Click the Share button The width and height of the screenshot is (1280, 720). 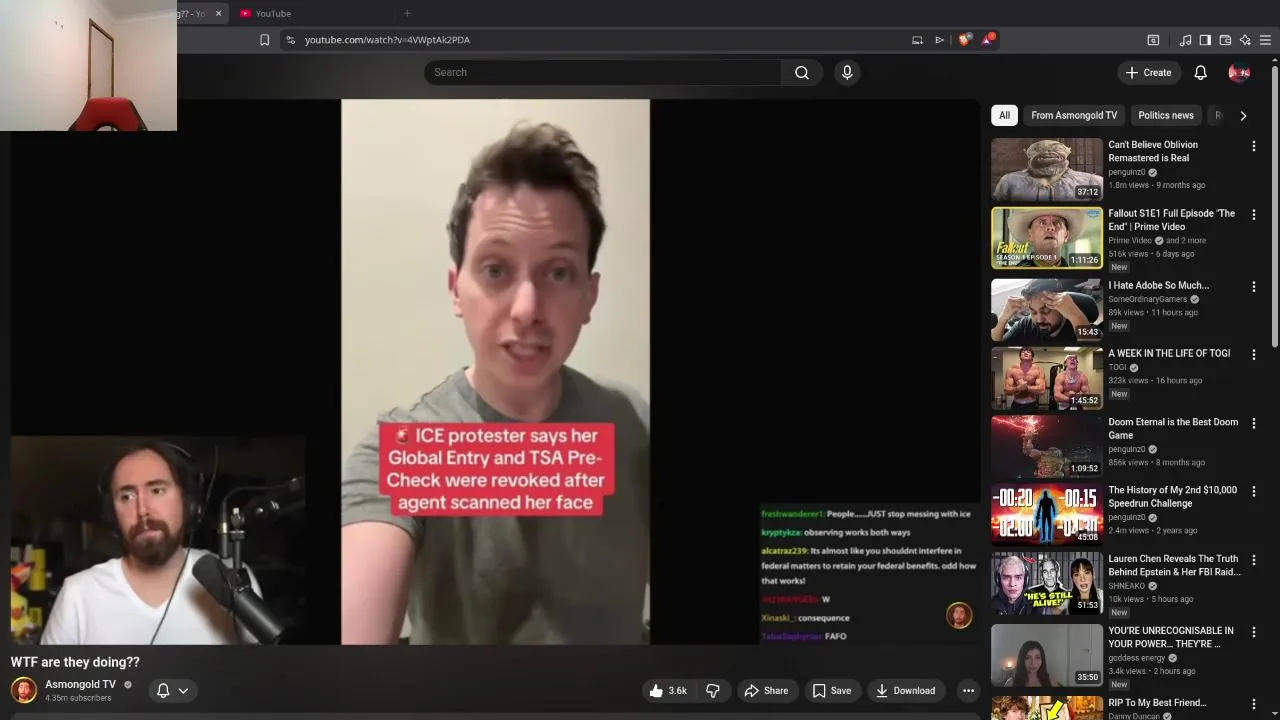point(766,690)
